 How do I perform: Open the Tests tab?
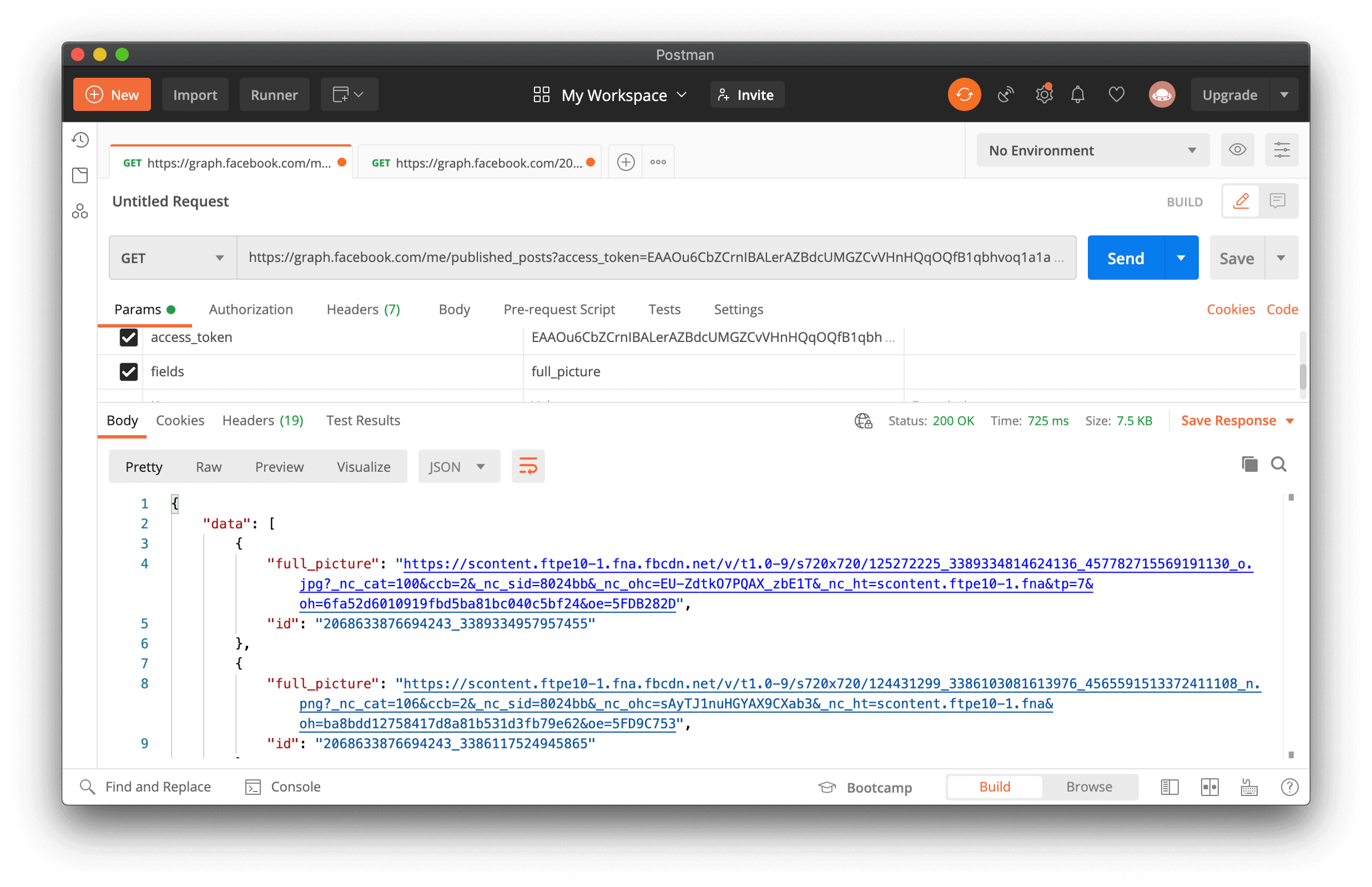click(664, 309)
